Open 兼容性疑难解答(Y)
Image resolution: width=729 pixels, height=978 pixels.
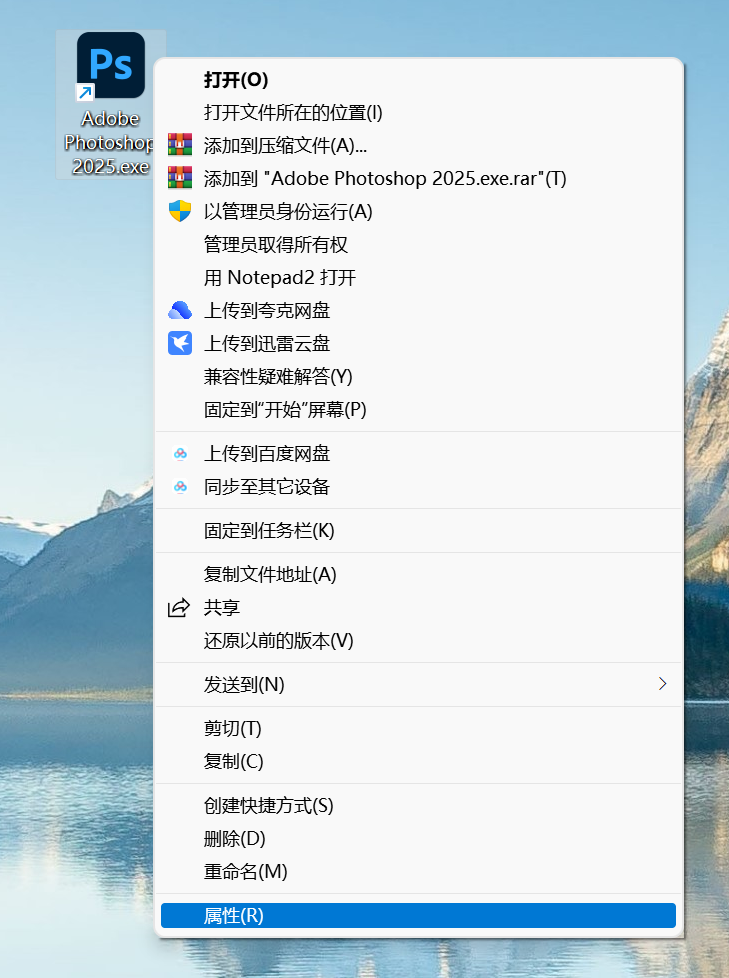click(x=418, y=377)
